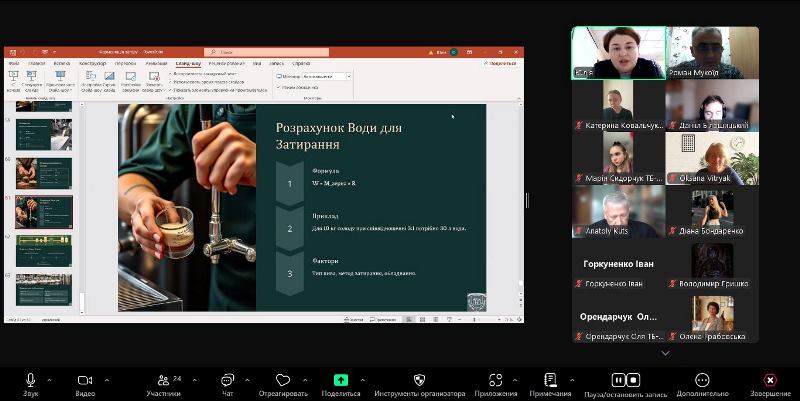Start slideshow with С начала icon
800x401 pixels.
[x=14, y=76]
